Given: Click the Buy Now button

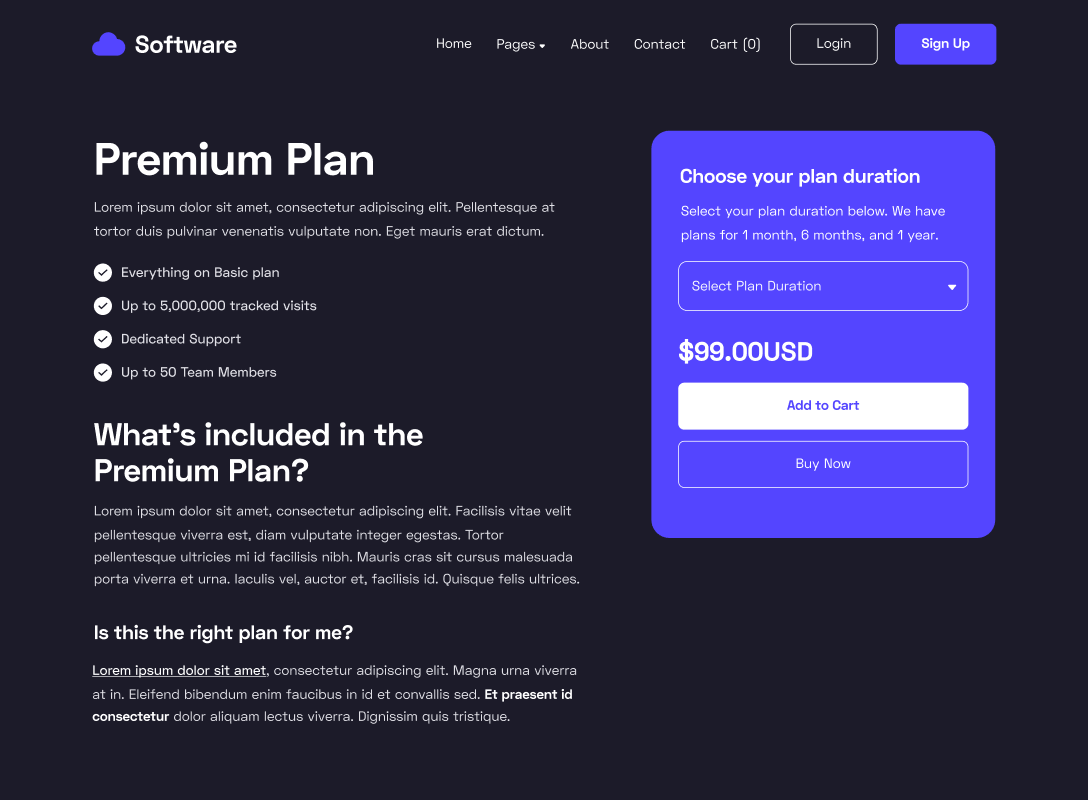Looking at the screenshot, I should (823, 464).
